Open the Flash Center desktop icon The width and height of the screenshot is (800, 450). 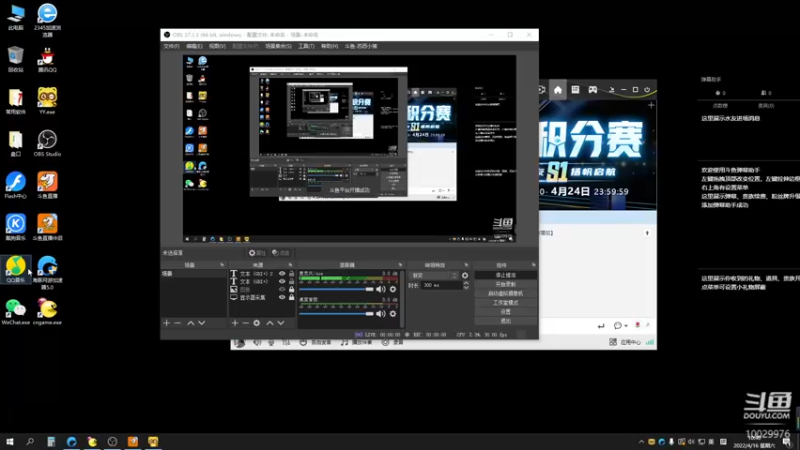point(15,185)
